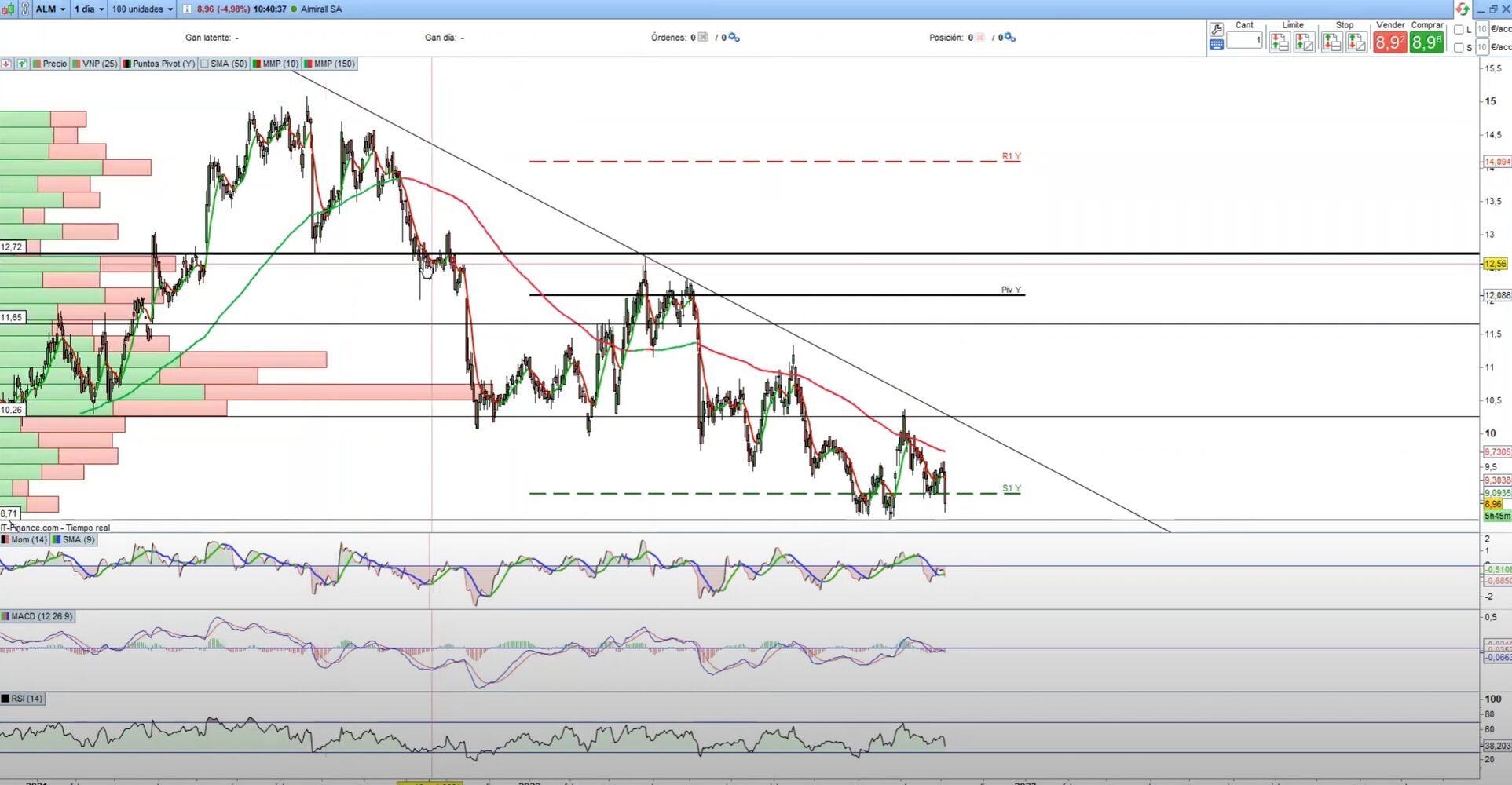Viewport: 1512px width, 785px height.
Task: Restore the chart window size
Action: click(1493, 9)
